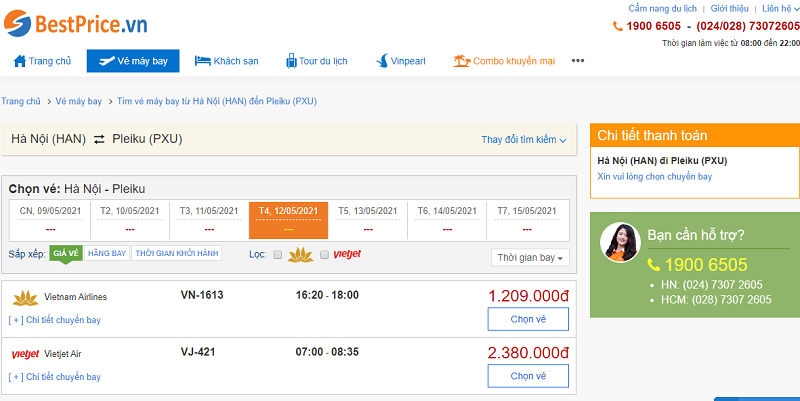Screen dimensions: 800x401
Task: Click flight number VN-1613
Action: pos(202,295)
